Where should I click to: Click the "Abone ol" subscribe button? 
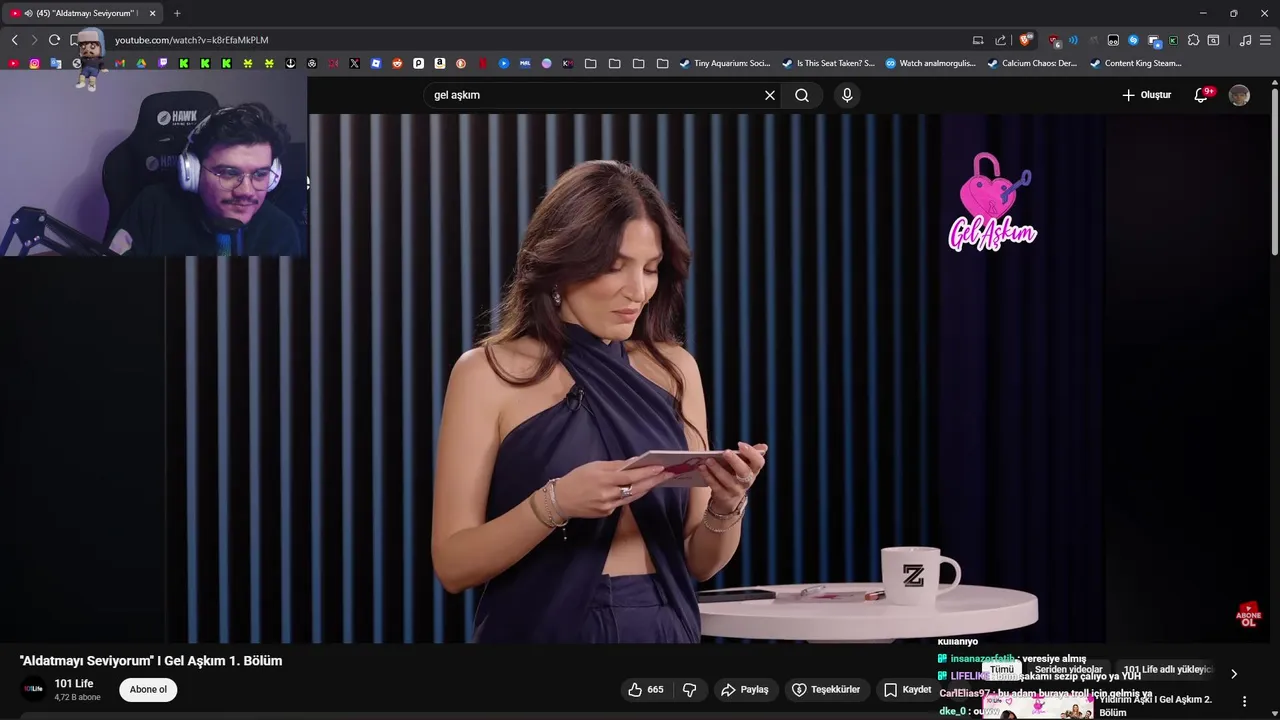point(148,689)
